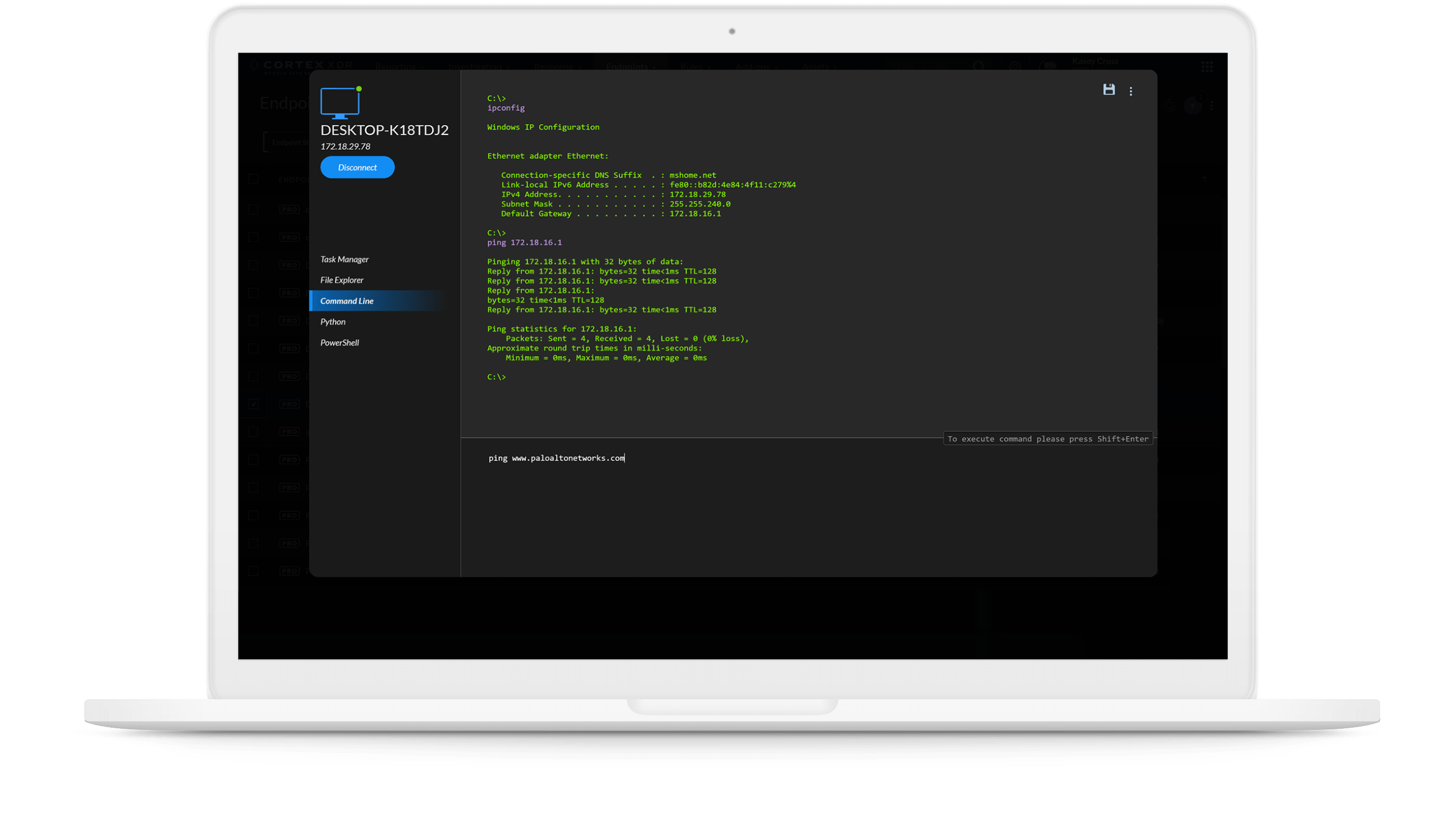Open the dimmed apps grid icon
The height and width of the screenshot is (840, 1438).
click(x=1207, y=67)
